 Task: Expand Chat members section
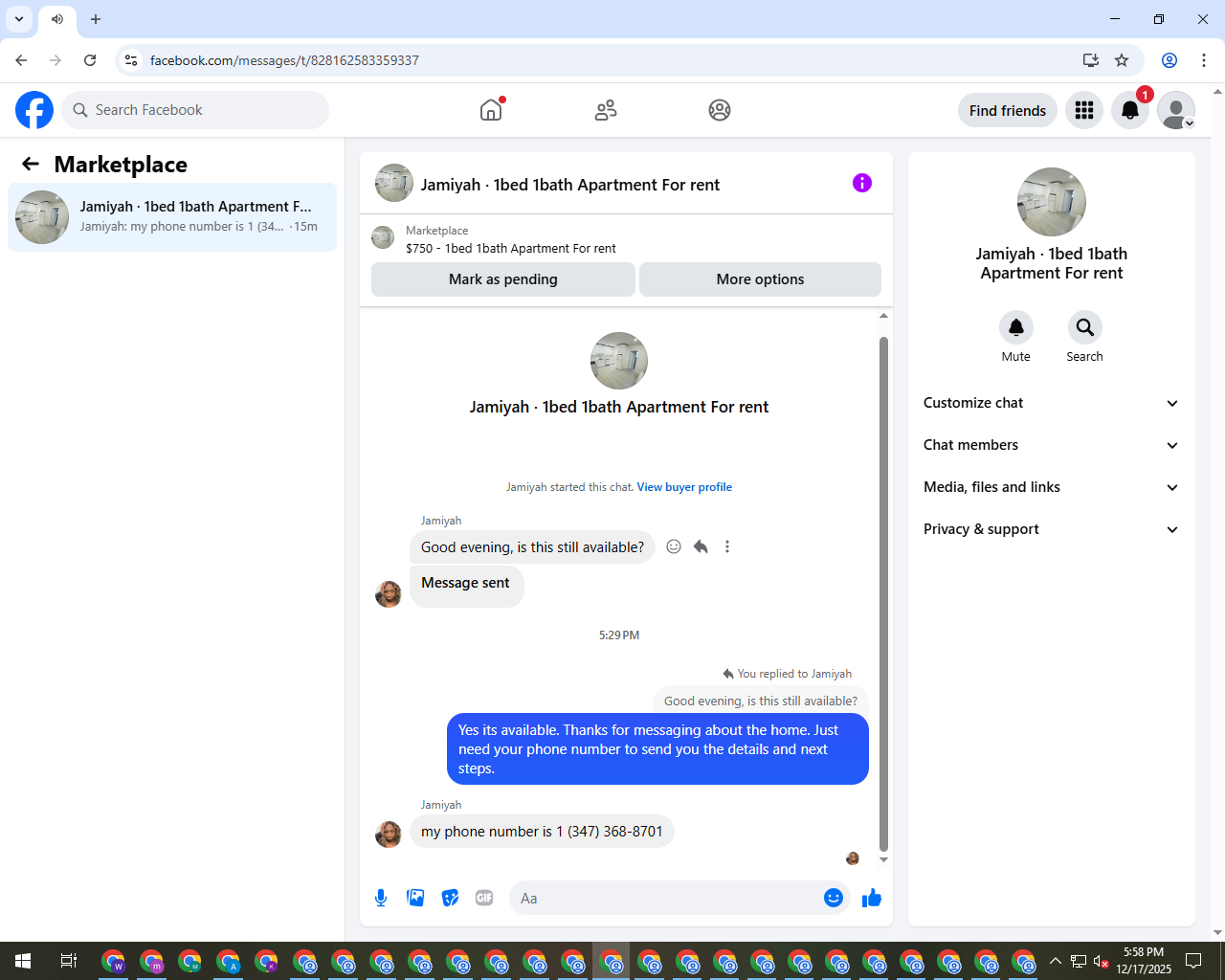(1051, 445)
